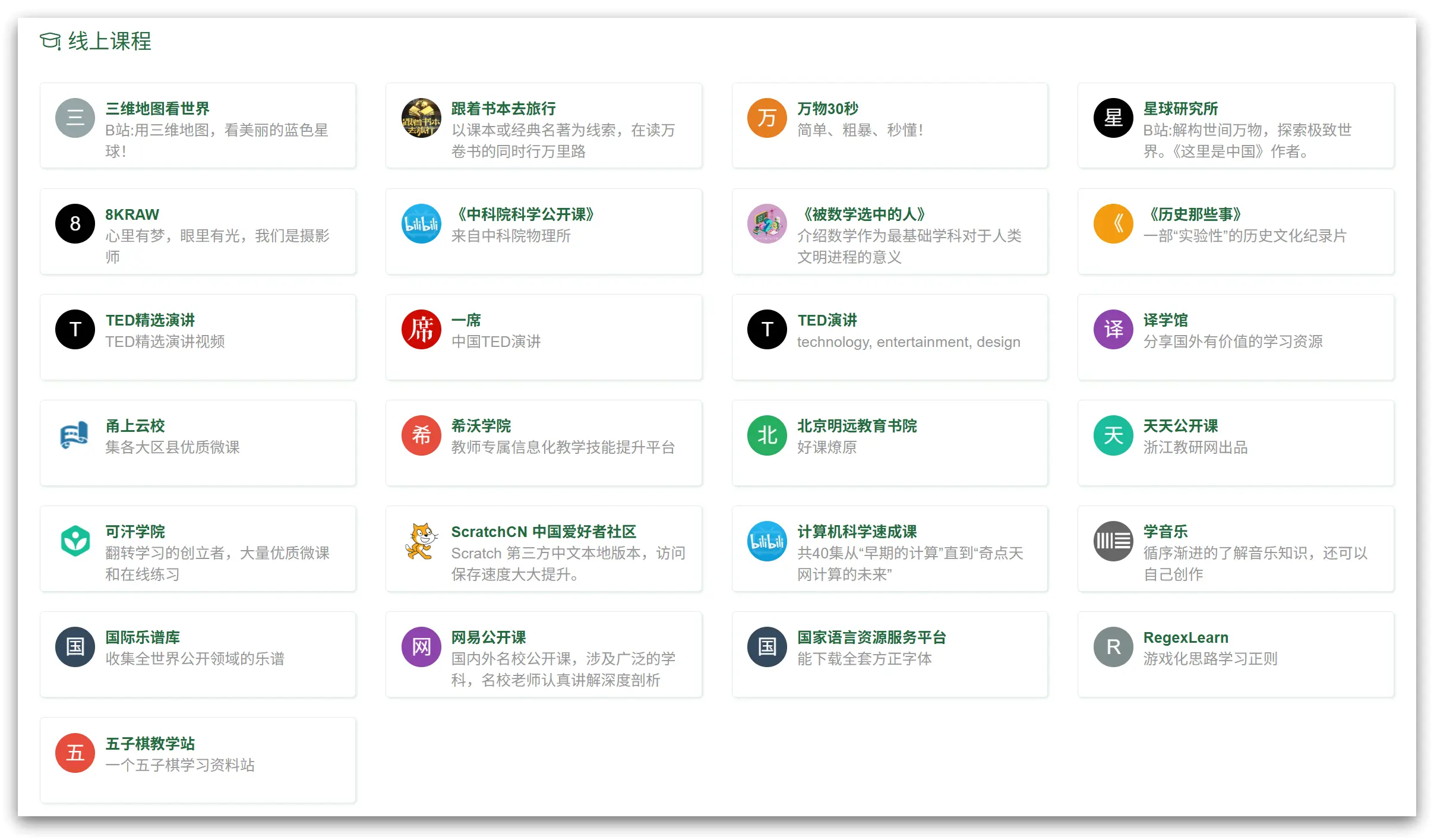Click the red 席 icon of 一席
The height and width of the screenshot is (840, 1434).
click(421, 329)
